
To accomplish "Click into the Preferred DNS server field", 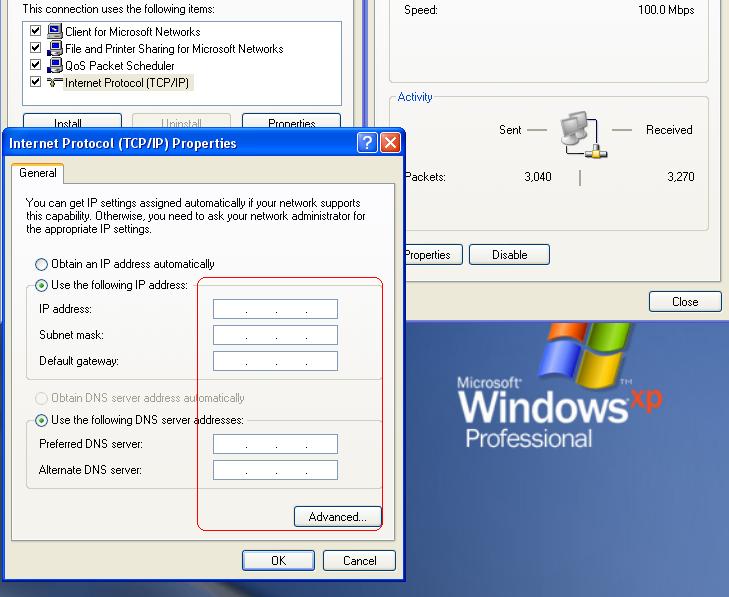I will pyautogui.click(x=275, y=444).
